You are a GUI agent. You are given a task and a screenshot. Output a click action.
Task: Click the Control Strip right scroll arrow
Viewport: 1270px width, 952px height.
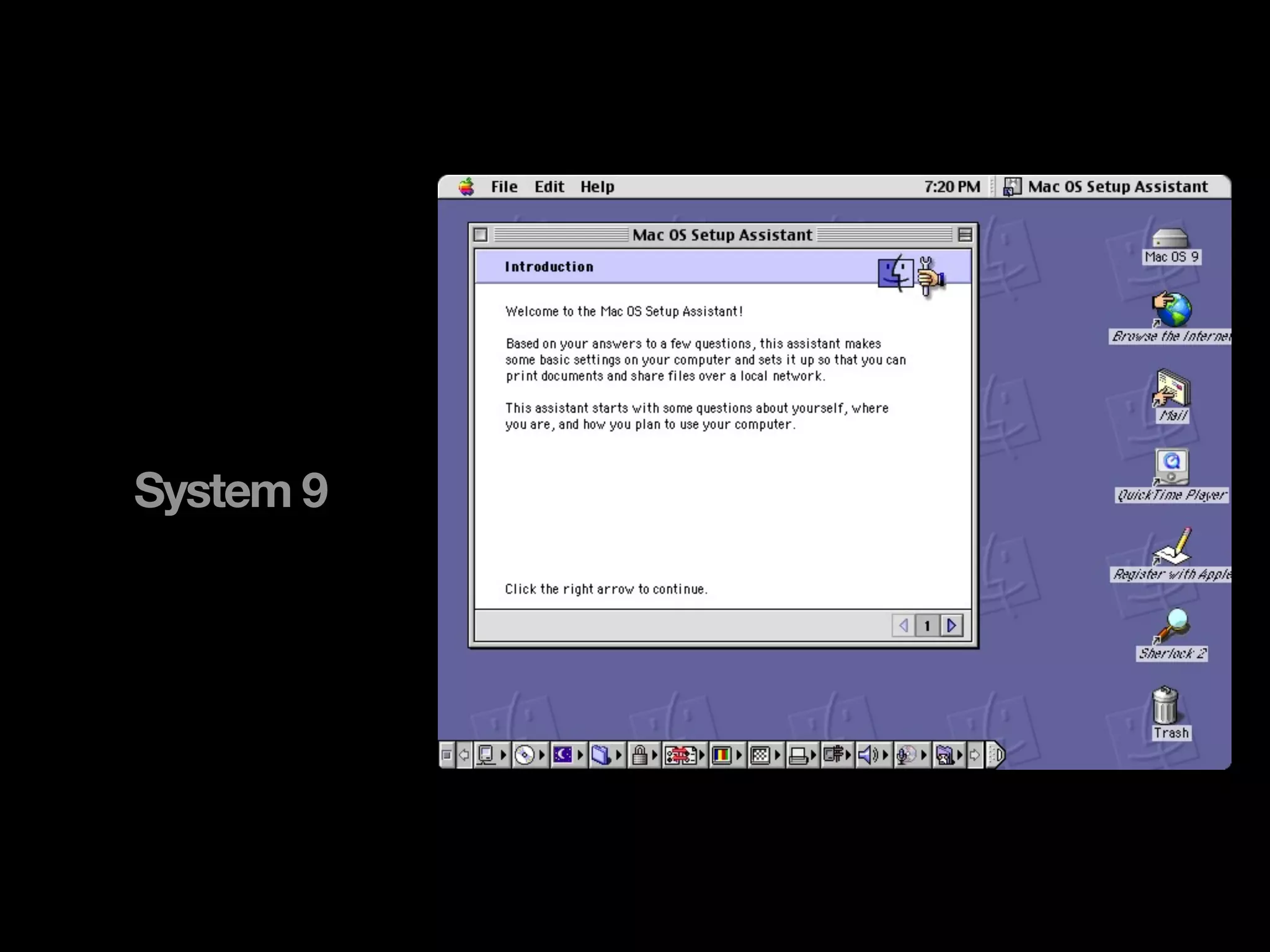[x=975, y=755]
